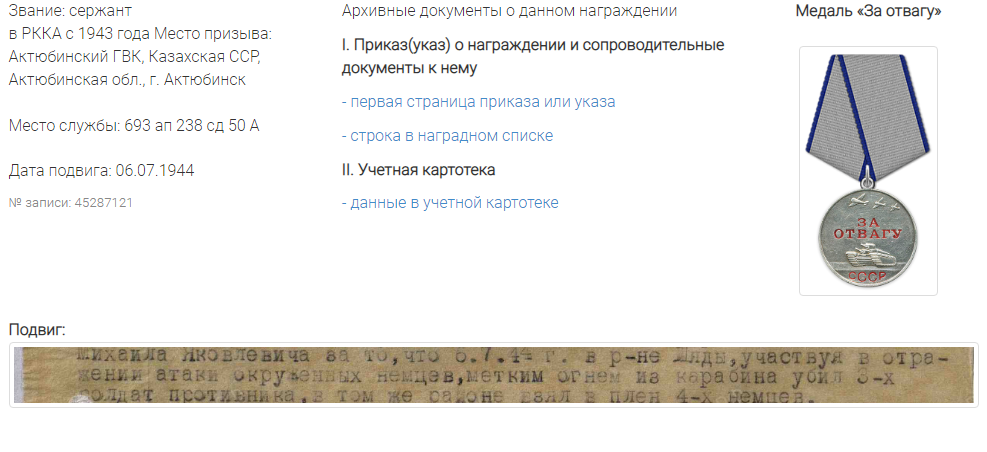Screen dimensions: 987x452
Task: Open the первая страница приказа или указа link
Action: 478,102
